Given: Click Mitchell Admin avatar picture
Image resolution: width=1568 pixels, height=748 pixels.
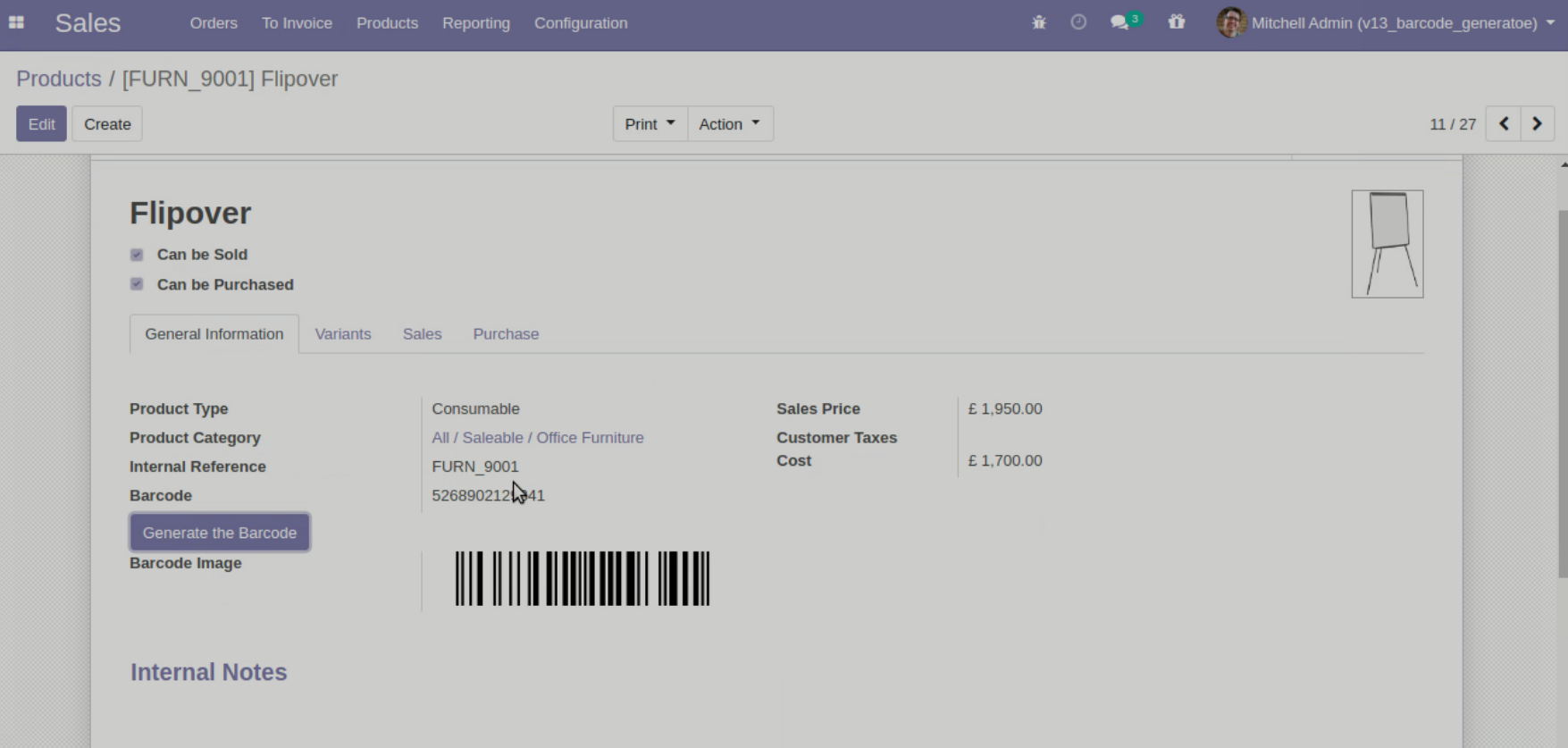Looking at the screenshot, I should [x=1231, y=23].
